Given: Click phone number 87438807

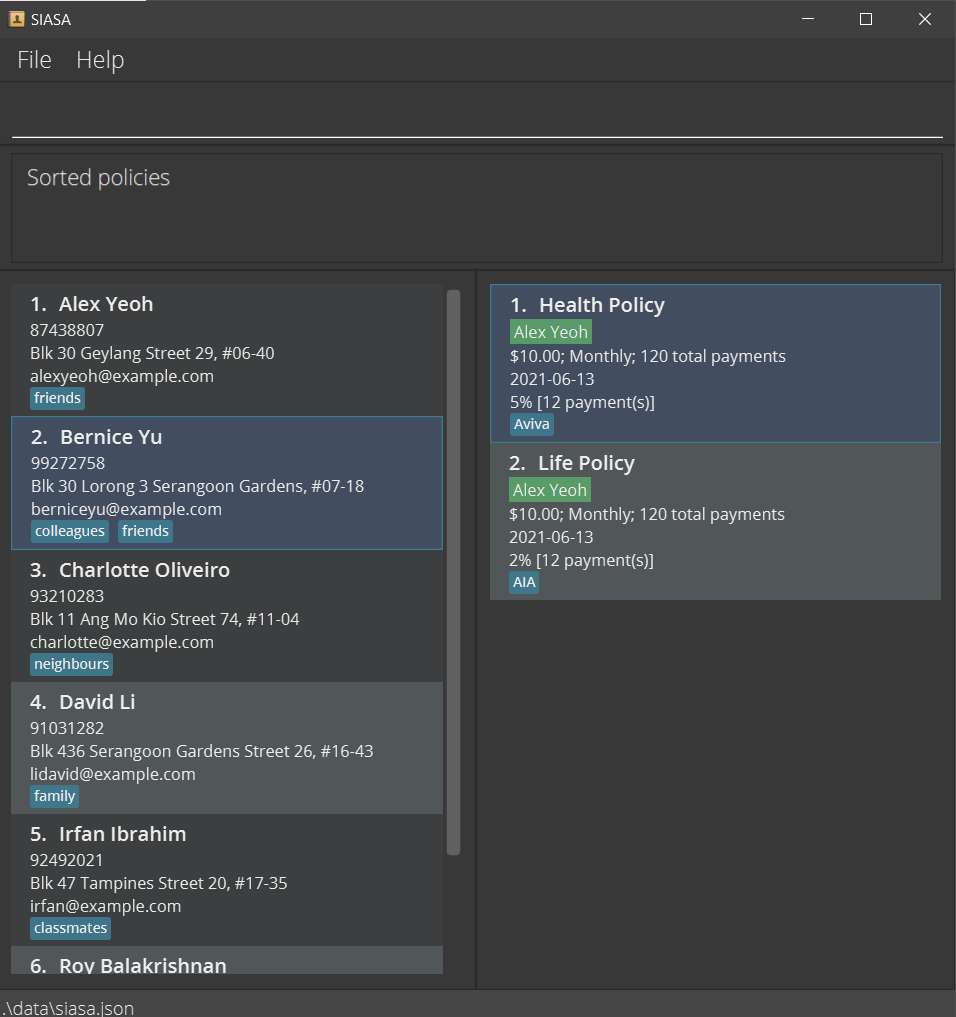Looking at the screenshot, I should click(x=67, y=330).
